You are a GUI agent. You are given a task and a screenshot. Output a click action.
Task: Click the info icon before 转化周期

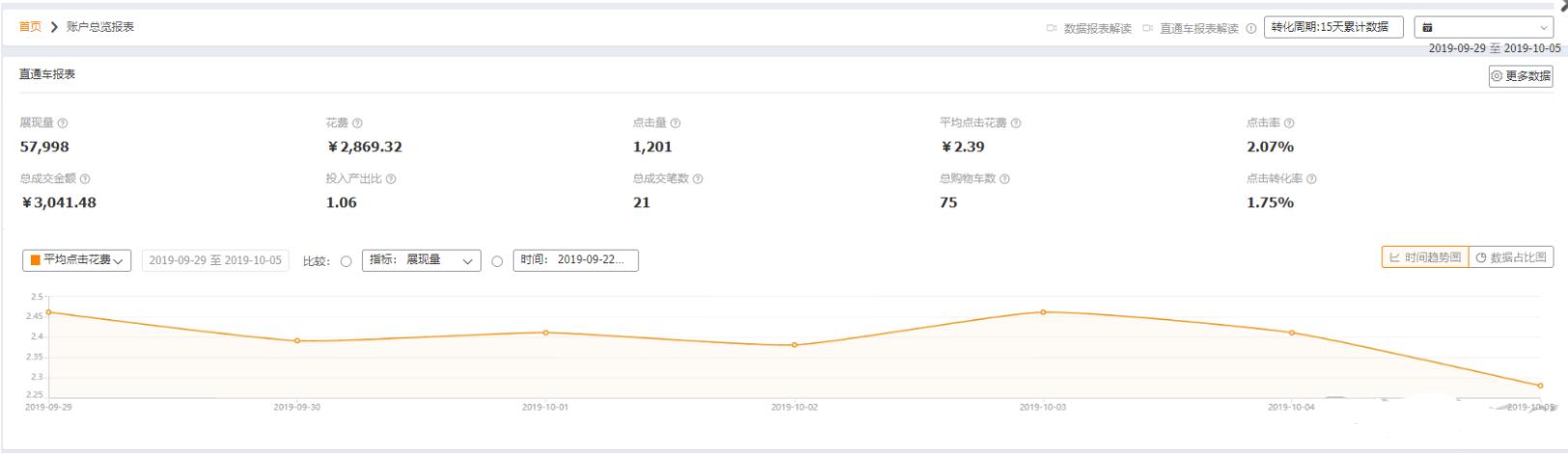[1252, 29]
